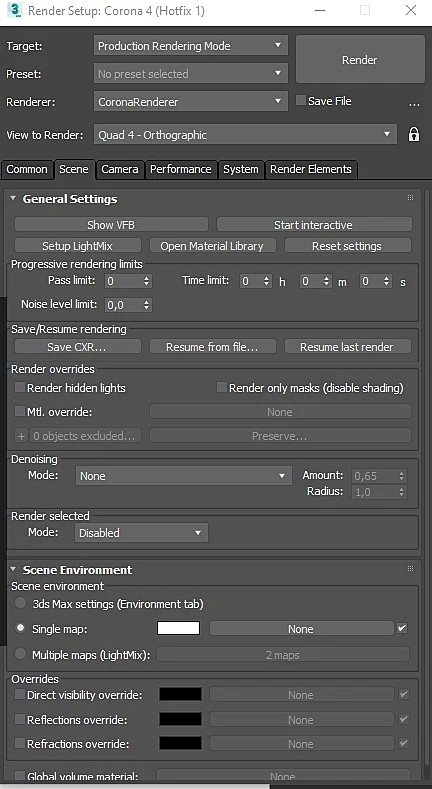Enable Refractions override checkbox
This screenshot has height=789, width=432.
(x=20, y=743)
